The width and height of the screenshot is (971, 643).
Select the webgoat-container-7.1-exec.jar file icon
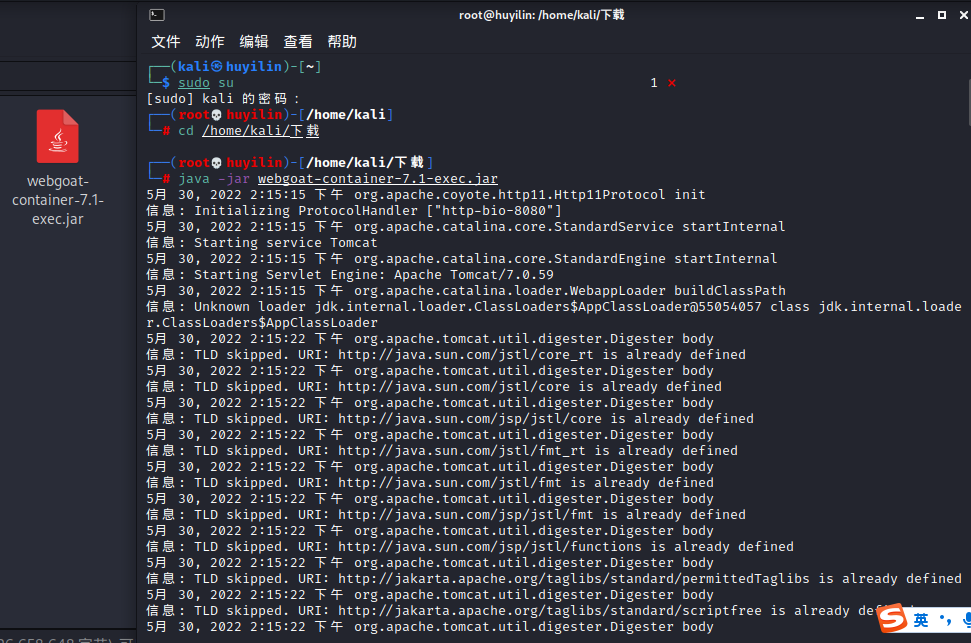[x=58, y=136]
